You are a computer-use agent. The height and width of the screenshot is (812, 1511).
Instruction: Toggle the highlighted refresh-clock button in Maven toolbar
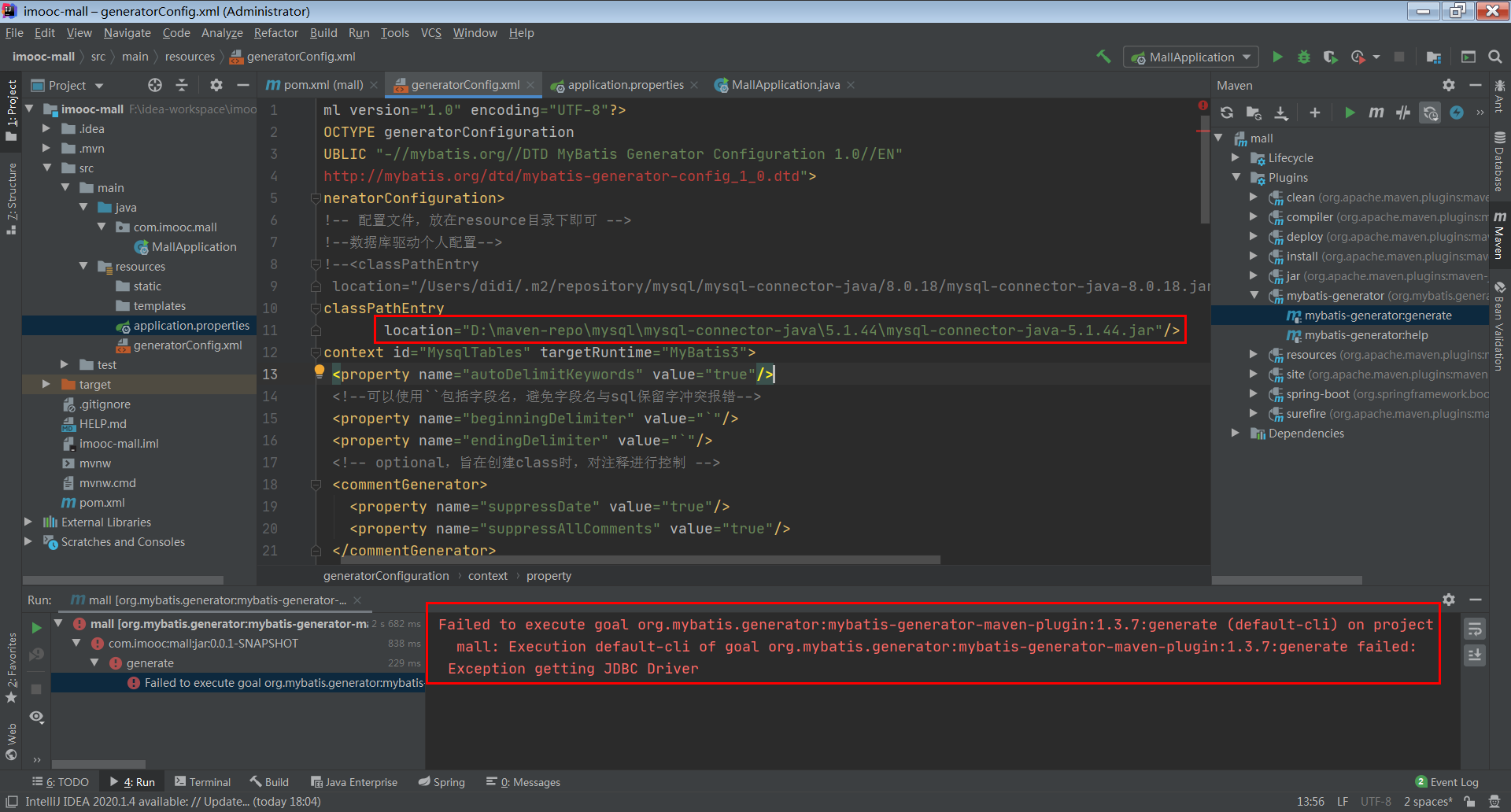click(x=1430, y=113)
